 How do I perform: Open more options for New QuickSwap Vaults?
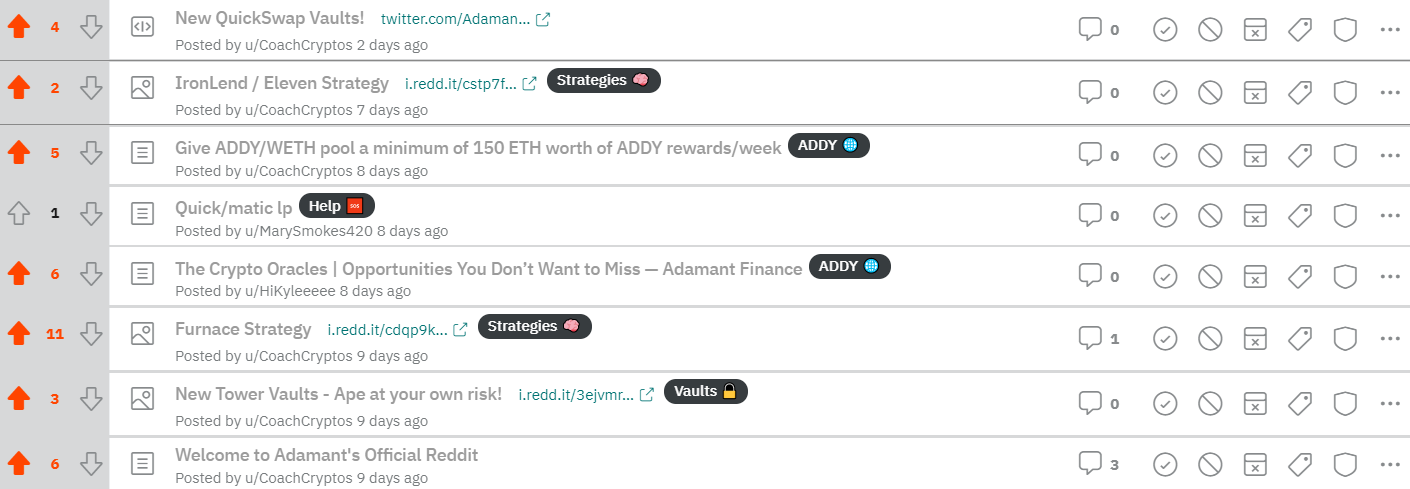[1389, 30]
